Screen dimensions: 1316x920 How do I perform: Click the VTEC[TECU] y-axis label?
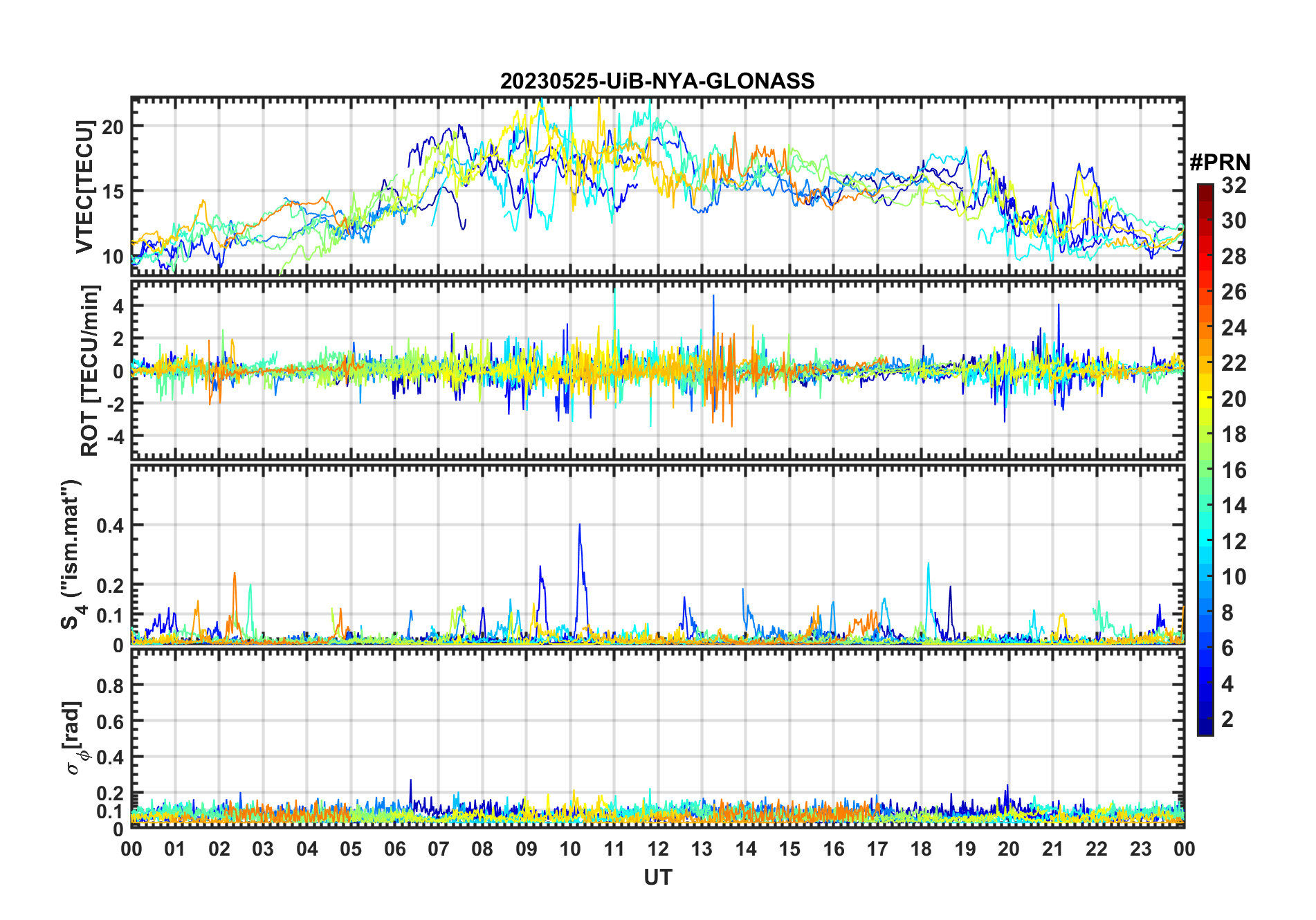[84, 187]
